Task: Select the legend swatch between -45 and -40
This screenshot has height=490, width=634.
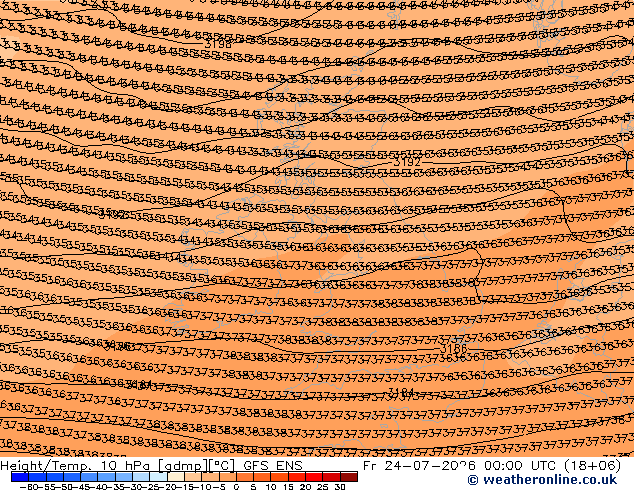Action: click(x=89, y=477)
